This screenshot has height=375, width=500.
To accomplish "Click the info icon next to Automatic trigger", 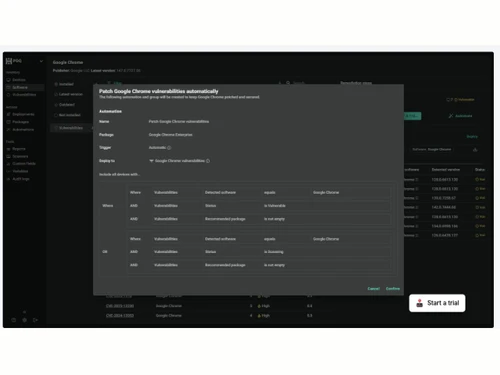I will 169,148.
